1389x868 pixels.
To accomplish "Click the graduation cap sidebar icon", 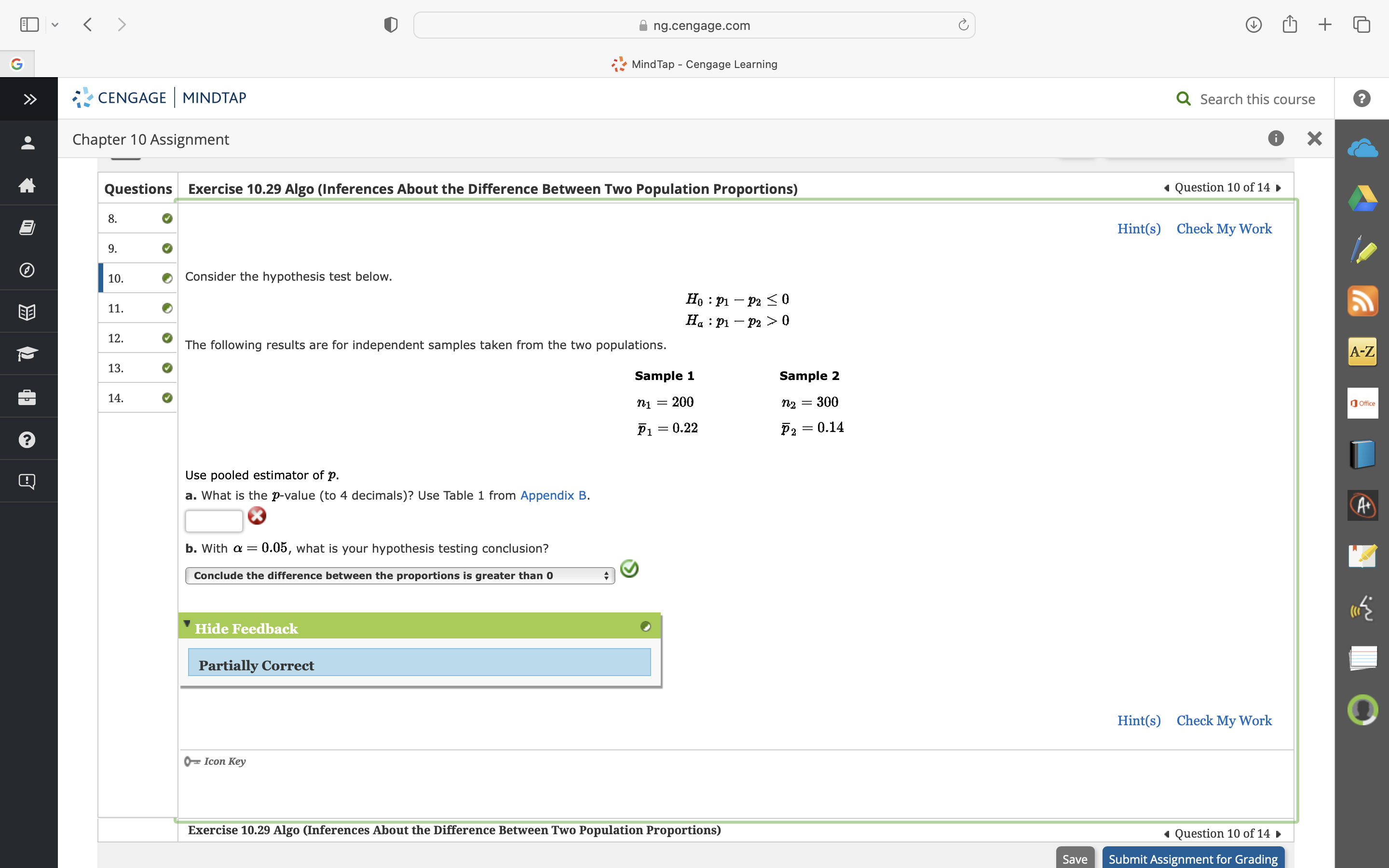I will click(x=27, y=353).
